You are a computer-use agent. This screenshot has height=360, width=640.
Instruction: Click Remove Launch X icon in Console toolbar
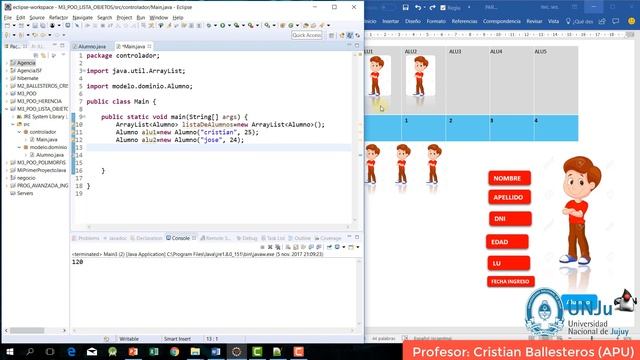click(x=270, y=247)
